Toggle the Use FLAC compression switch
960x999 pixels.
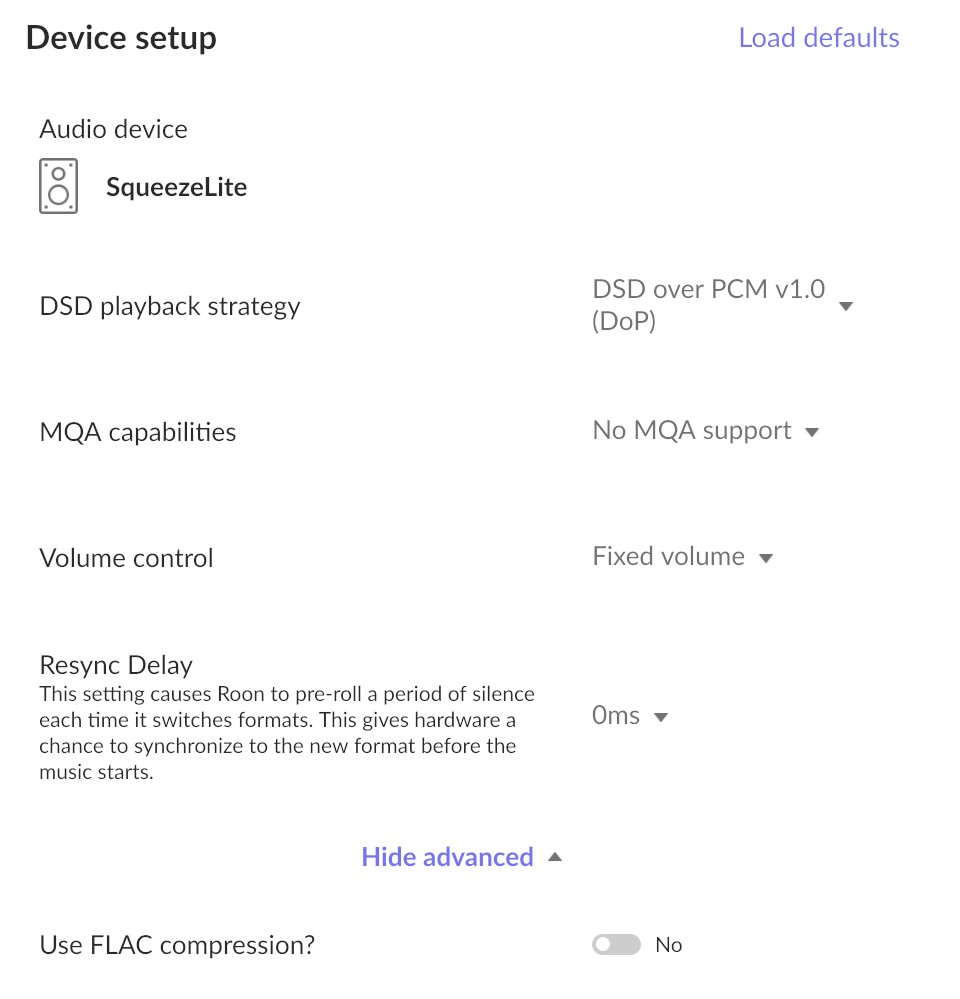(x=616, y=945)
